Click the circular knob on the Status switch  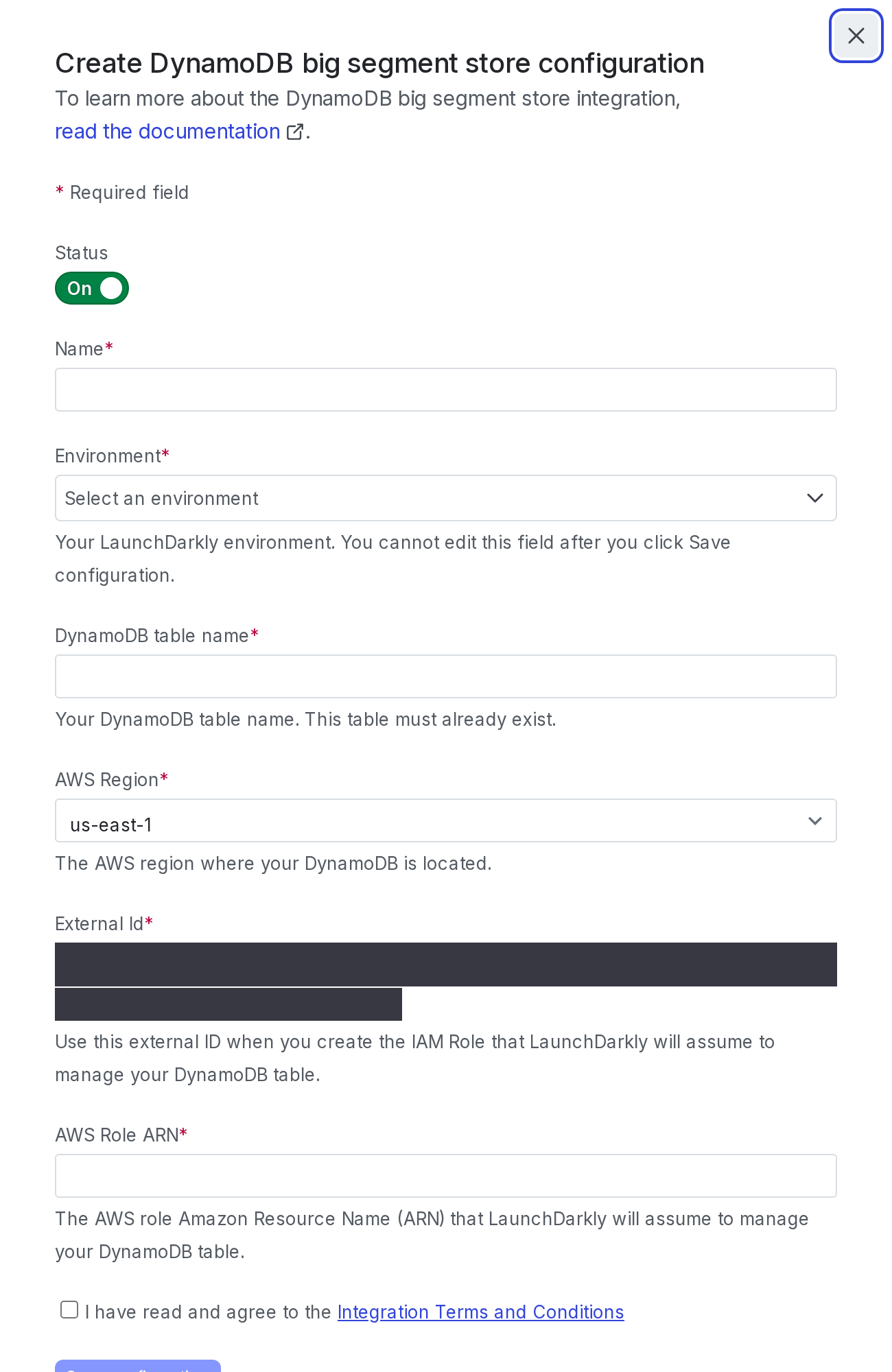[111, 288]
